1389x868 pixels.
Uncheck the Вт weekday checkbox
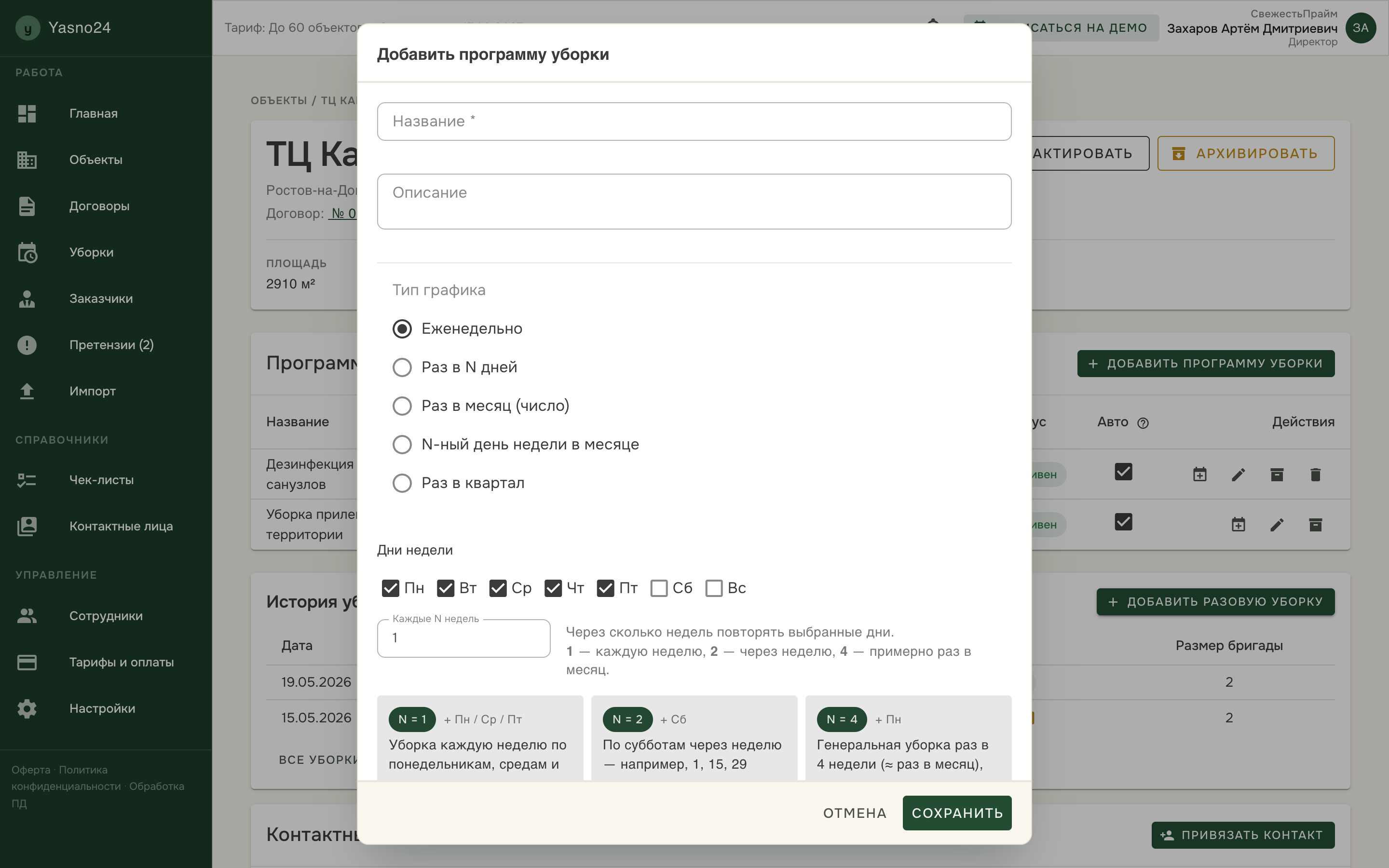pos(446,588)
